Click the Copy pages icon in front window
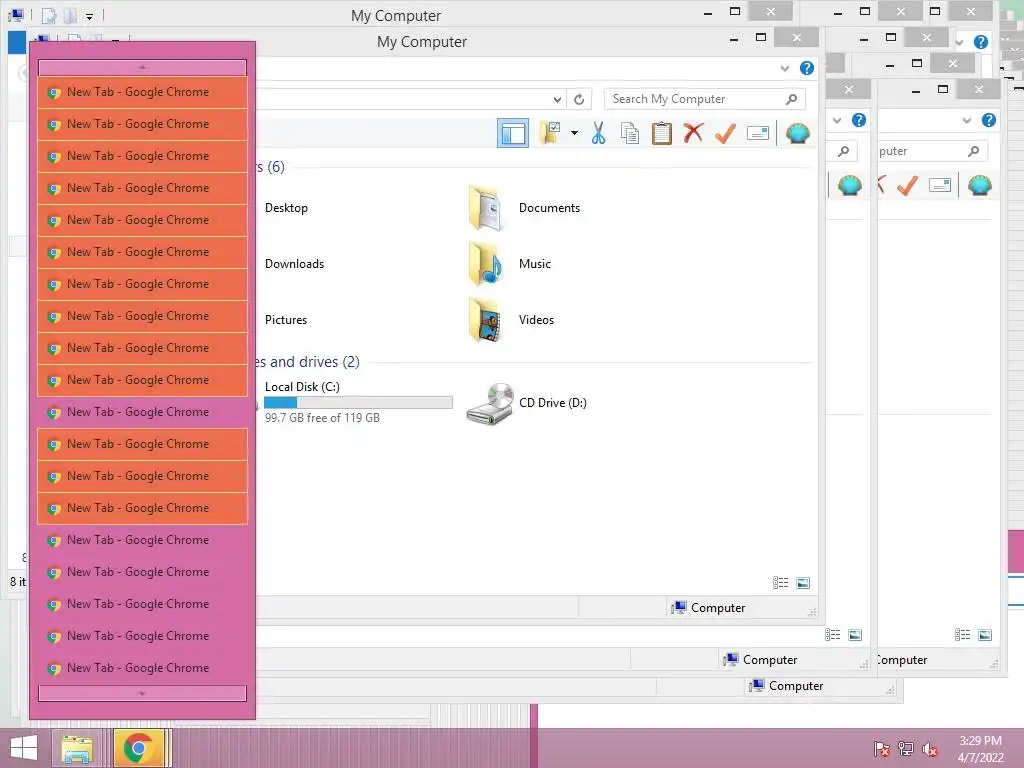The width and height of the screenshot is (1024, 768). [x=630, y=133]
